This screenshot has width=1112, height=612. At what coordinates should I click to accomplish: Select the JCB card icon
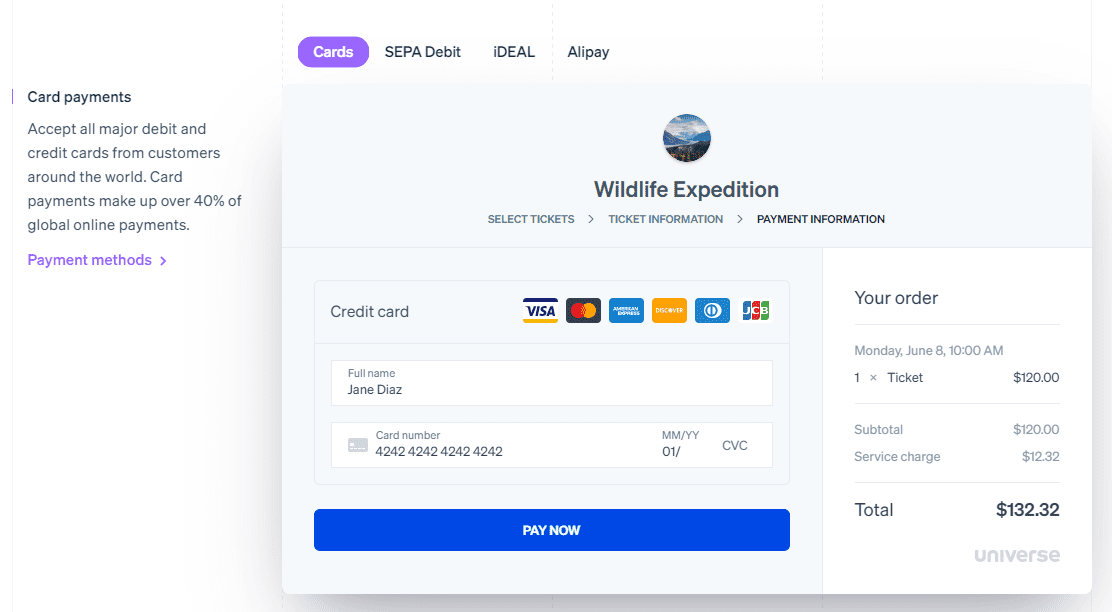[x=756, y=310]
